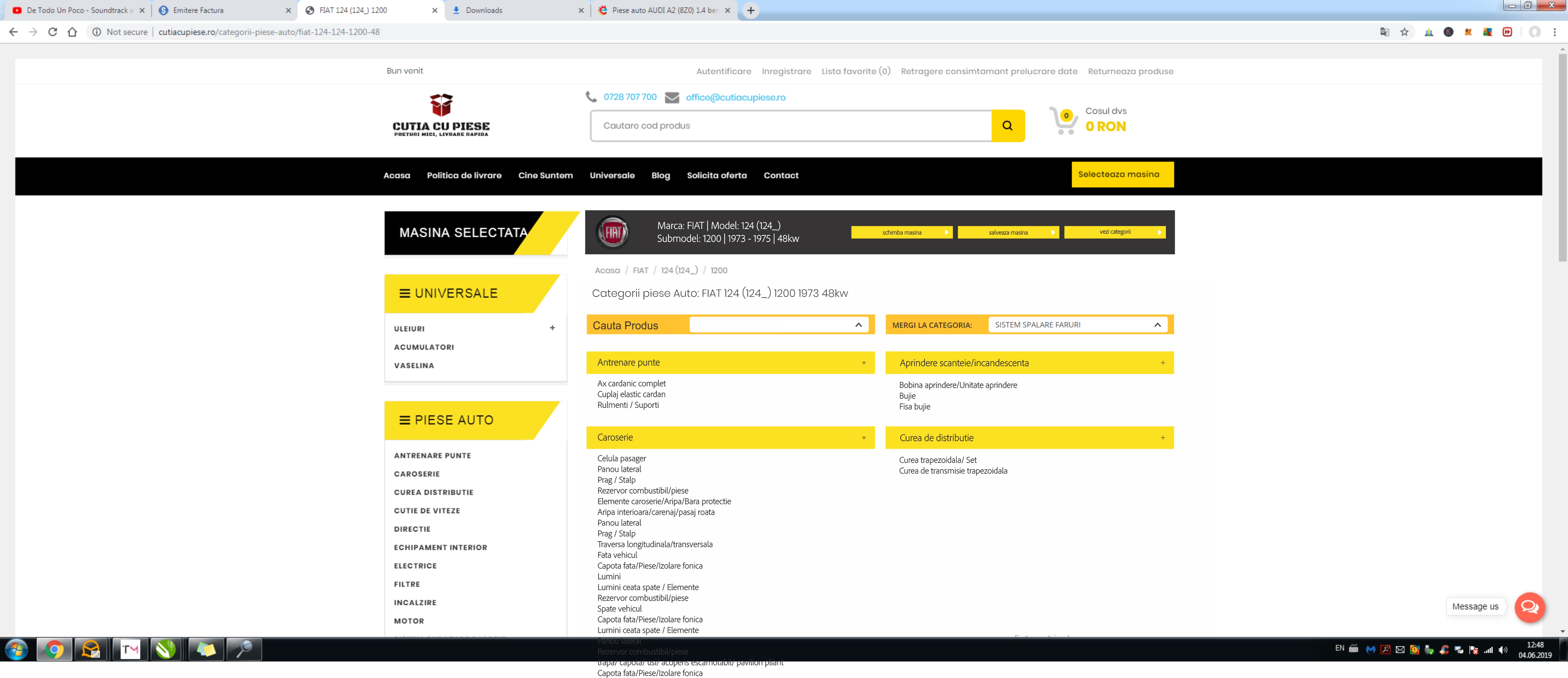Screen dimensions: 1568x678
Task: Click the vezi categorii button
Action: coord(1115,232)
